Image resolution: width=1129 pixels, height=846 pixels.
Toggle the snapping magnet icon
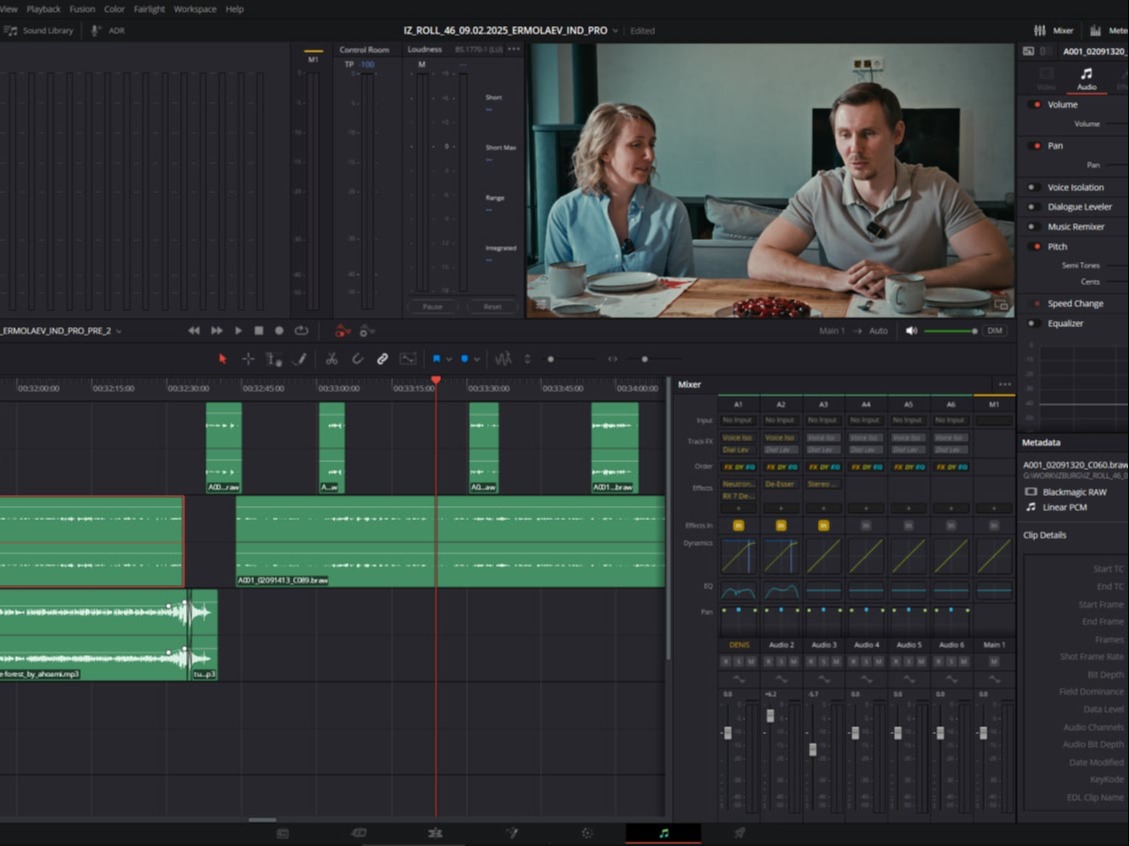click(x=357, y=359)
